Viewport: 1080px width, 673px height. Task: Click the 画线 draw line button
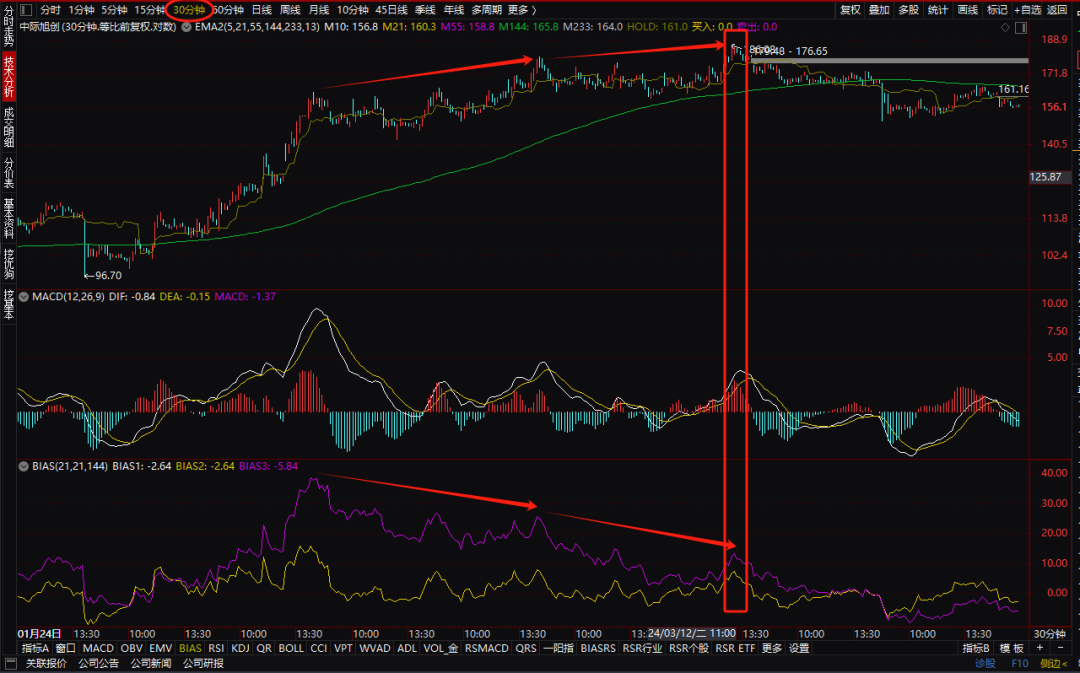[x=968, y=10]
